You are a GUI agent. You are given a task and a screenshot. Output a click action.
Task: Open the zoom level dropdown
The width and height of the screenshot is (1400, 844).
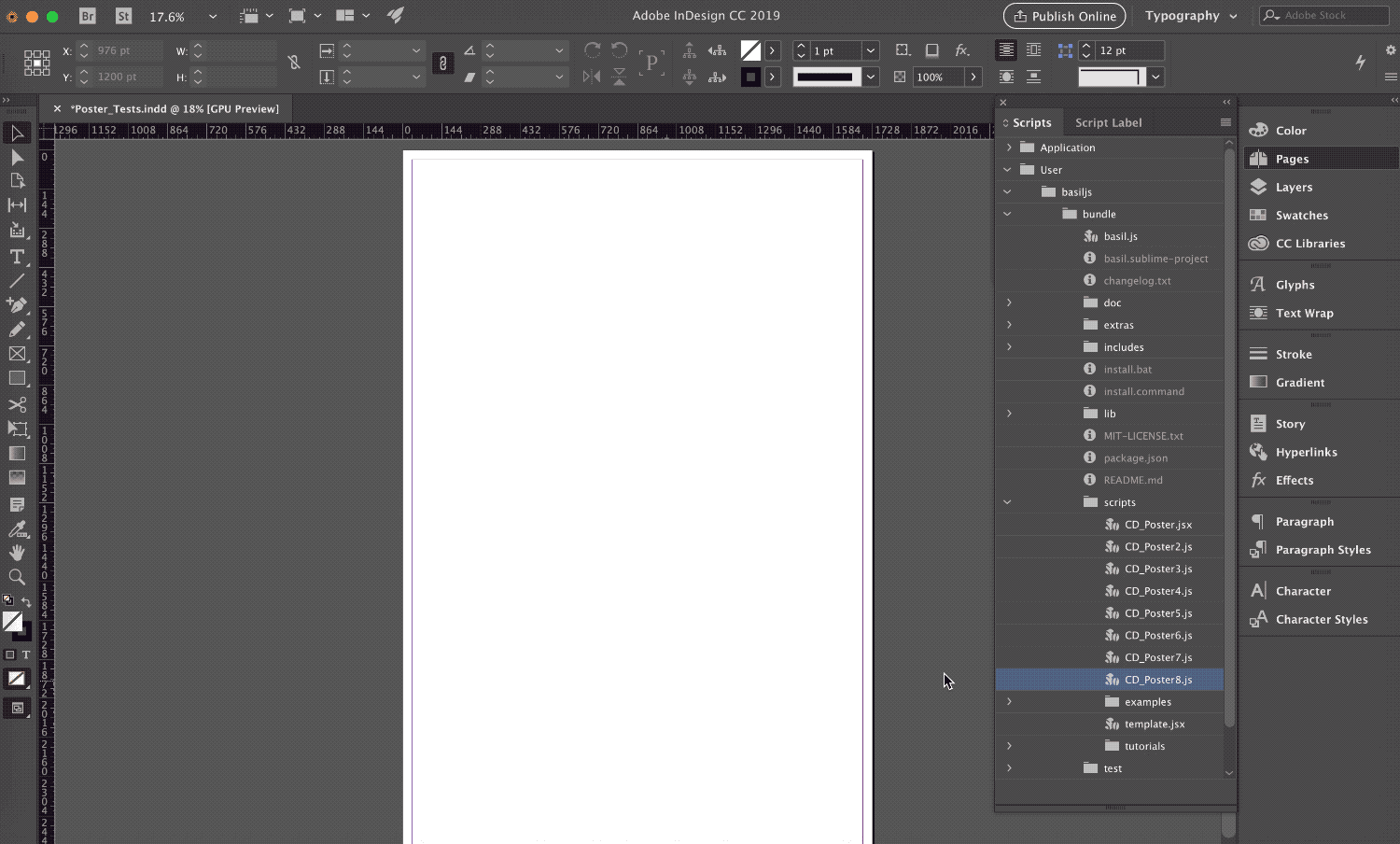(213, 16)
